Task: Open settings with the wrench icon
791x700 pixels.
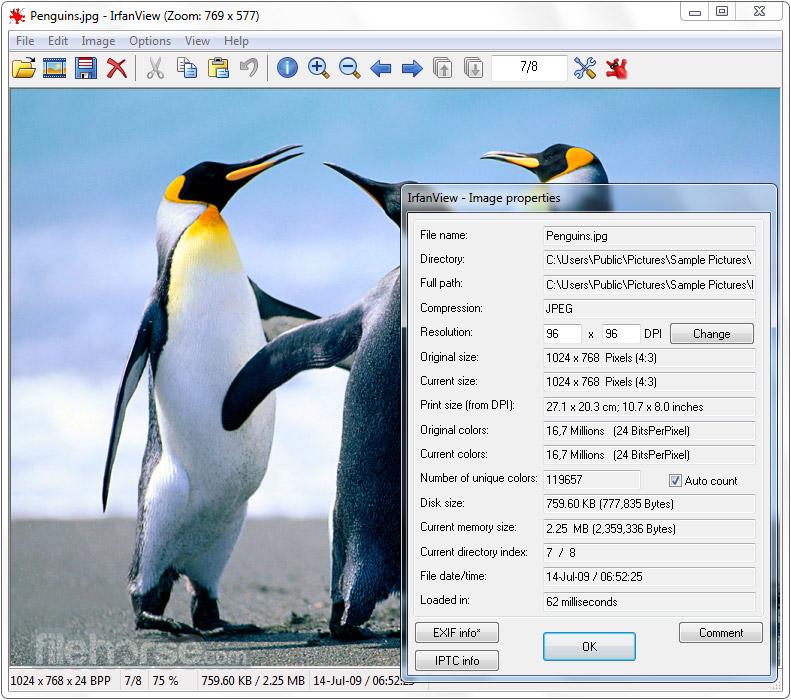Action: [585, 68]
